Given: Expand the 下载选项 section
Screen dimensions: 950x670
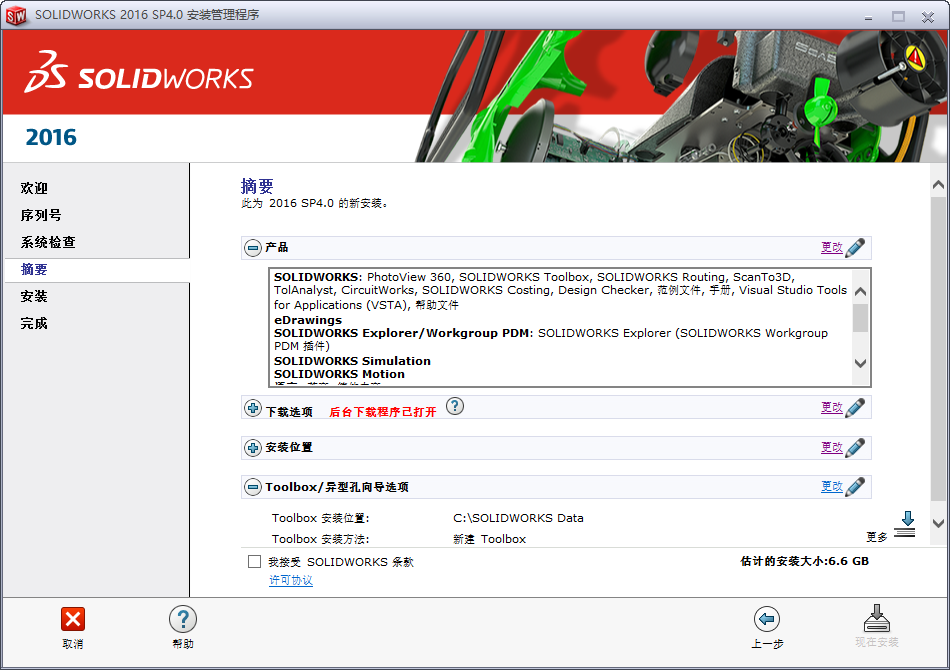Looking at the screenshot, I should tap(253, 408).
